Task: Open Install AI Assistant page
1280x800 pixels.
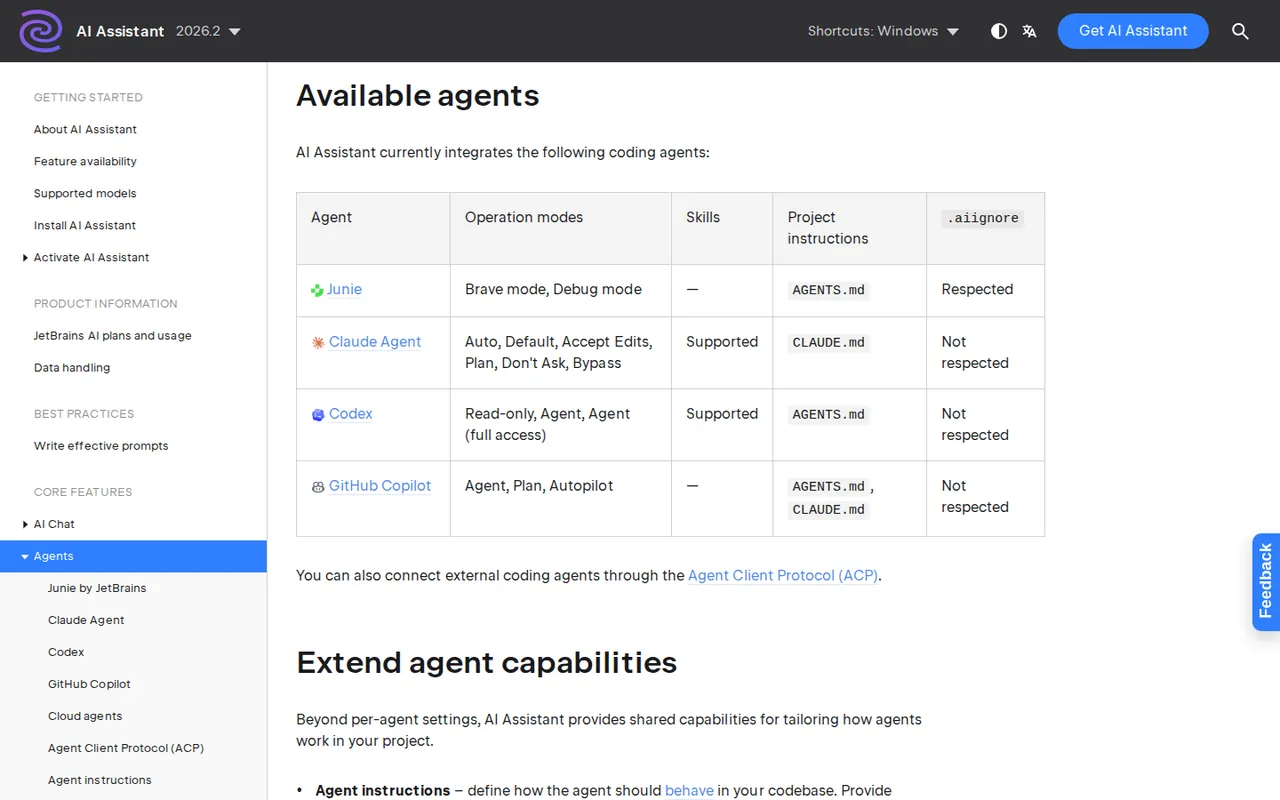Action: coord(85,225)
